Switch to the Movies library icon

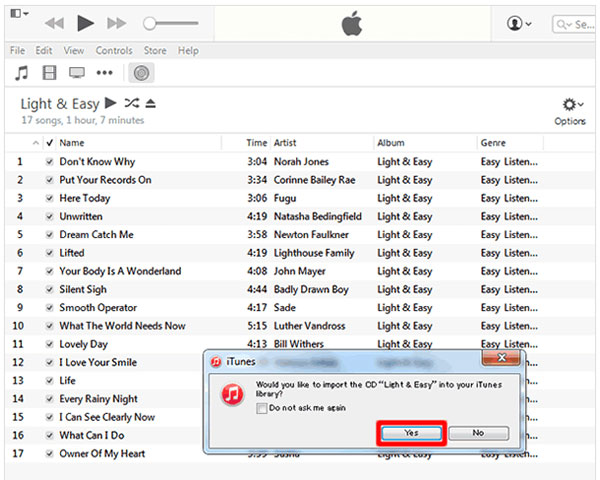[49, 73]
